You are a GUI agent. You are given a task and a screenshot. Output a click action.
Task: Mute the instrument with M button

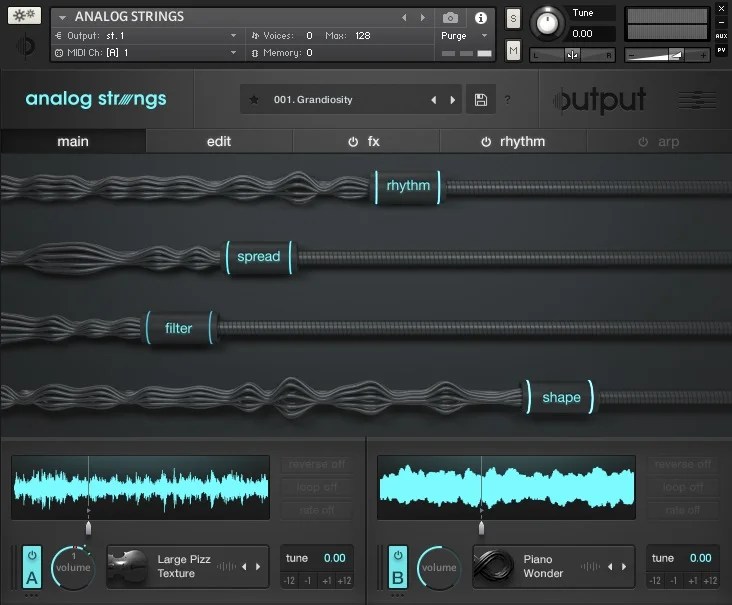(x=513, y=50)
